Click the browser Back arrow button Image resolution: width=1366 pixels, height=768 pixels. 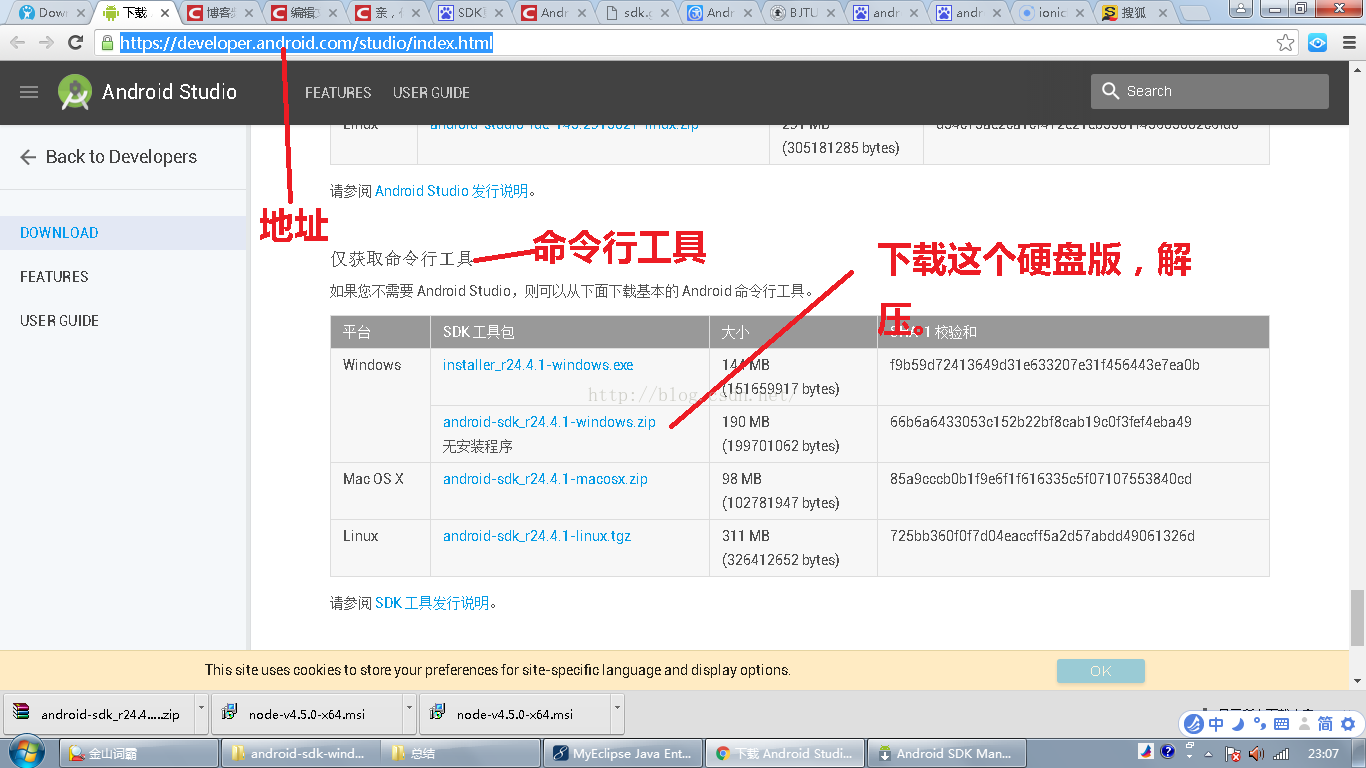(17, 42)
